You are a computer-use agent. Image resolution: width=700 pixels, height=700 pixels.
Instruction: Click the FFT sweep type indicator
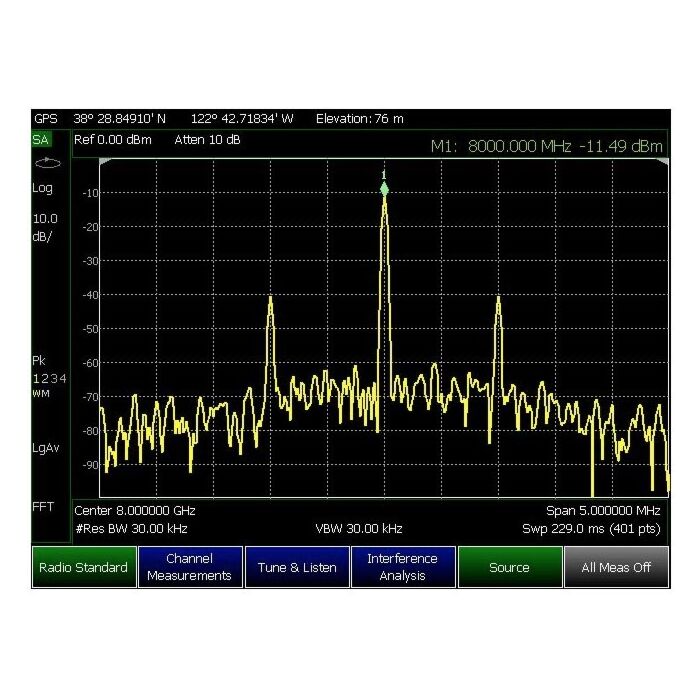pos(44,507)
